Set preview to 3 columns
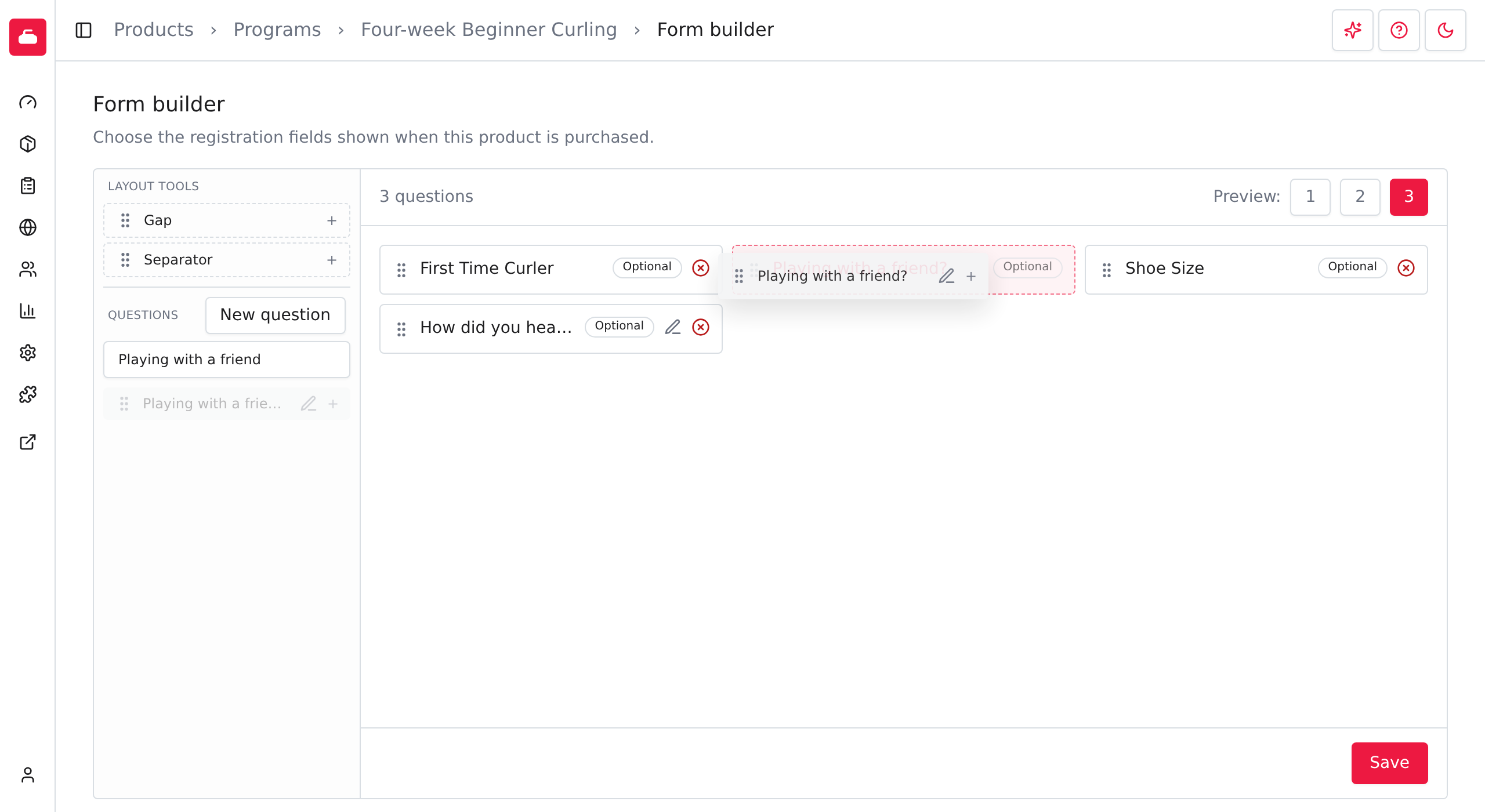 (1409, 197)
